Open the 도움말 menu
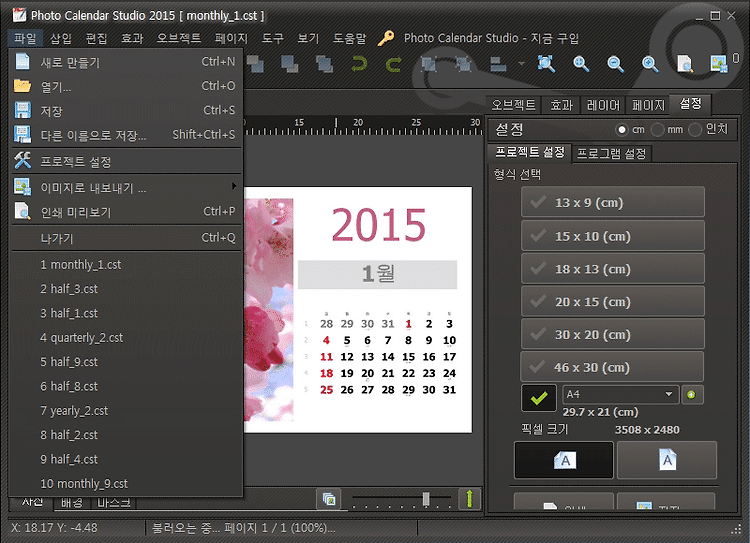750x543 pixels. pos(349,38)
